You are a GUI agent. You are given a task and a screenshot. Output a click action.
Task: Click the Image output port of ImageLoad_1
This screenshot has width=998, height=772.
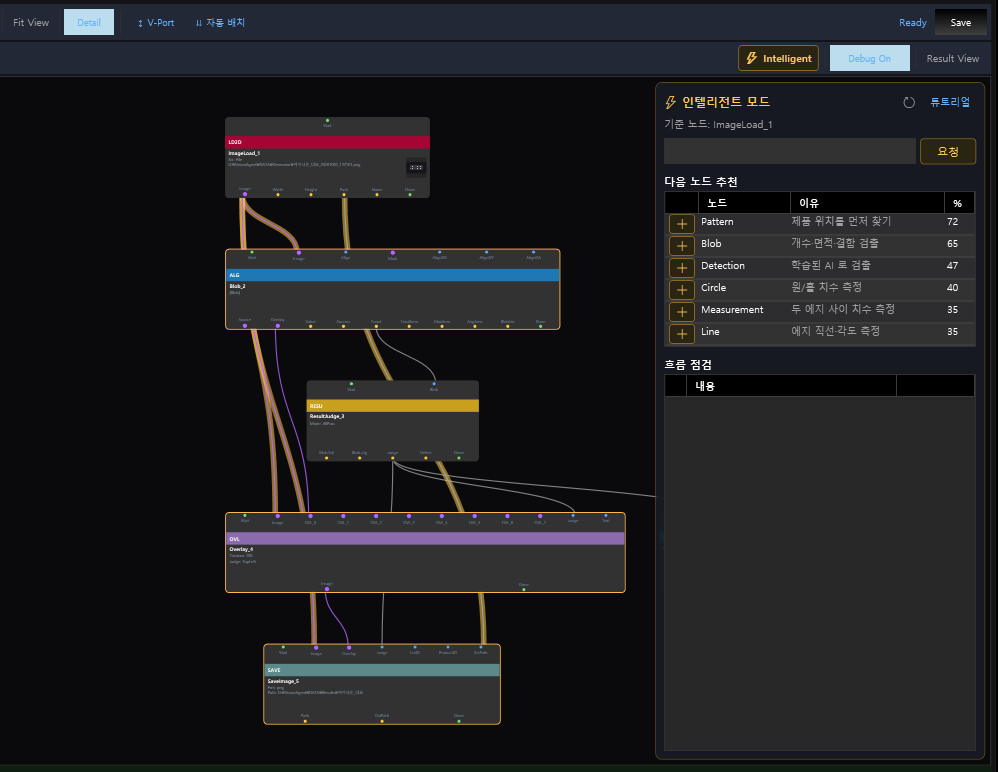(x=245, y=194)
